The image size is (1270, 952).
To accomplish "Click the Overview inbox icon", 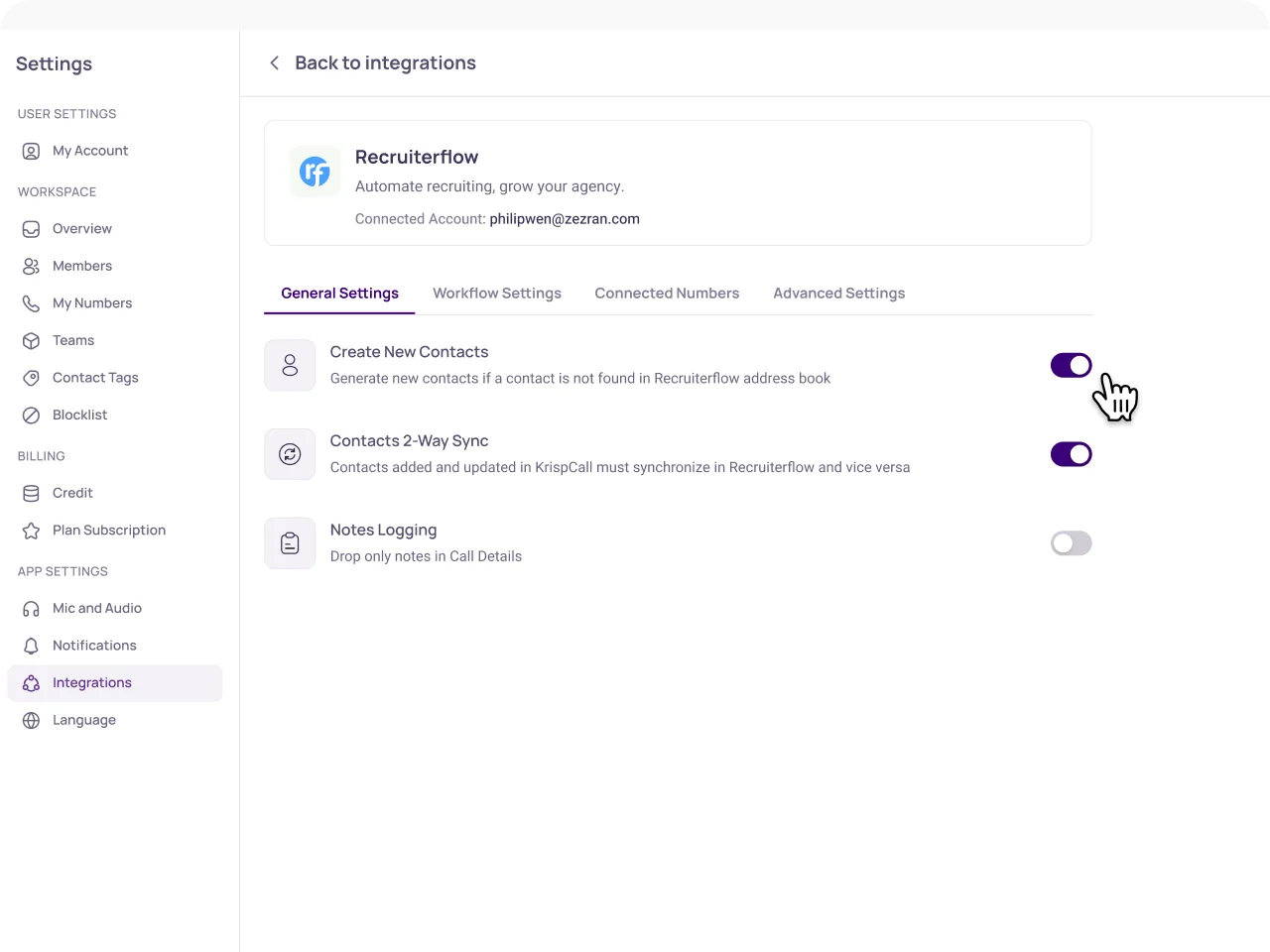I will click(x=31, y=229).
